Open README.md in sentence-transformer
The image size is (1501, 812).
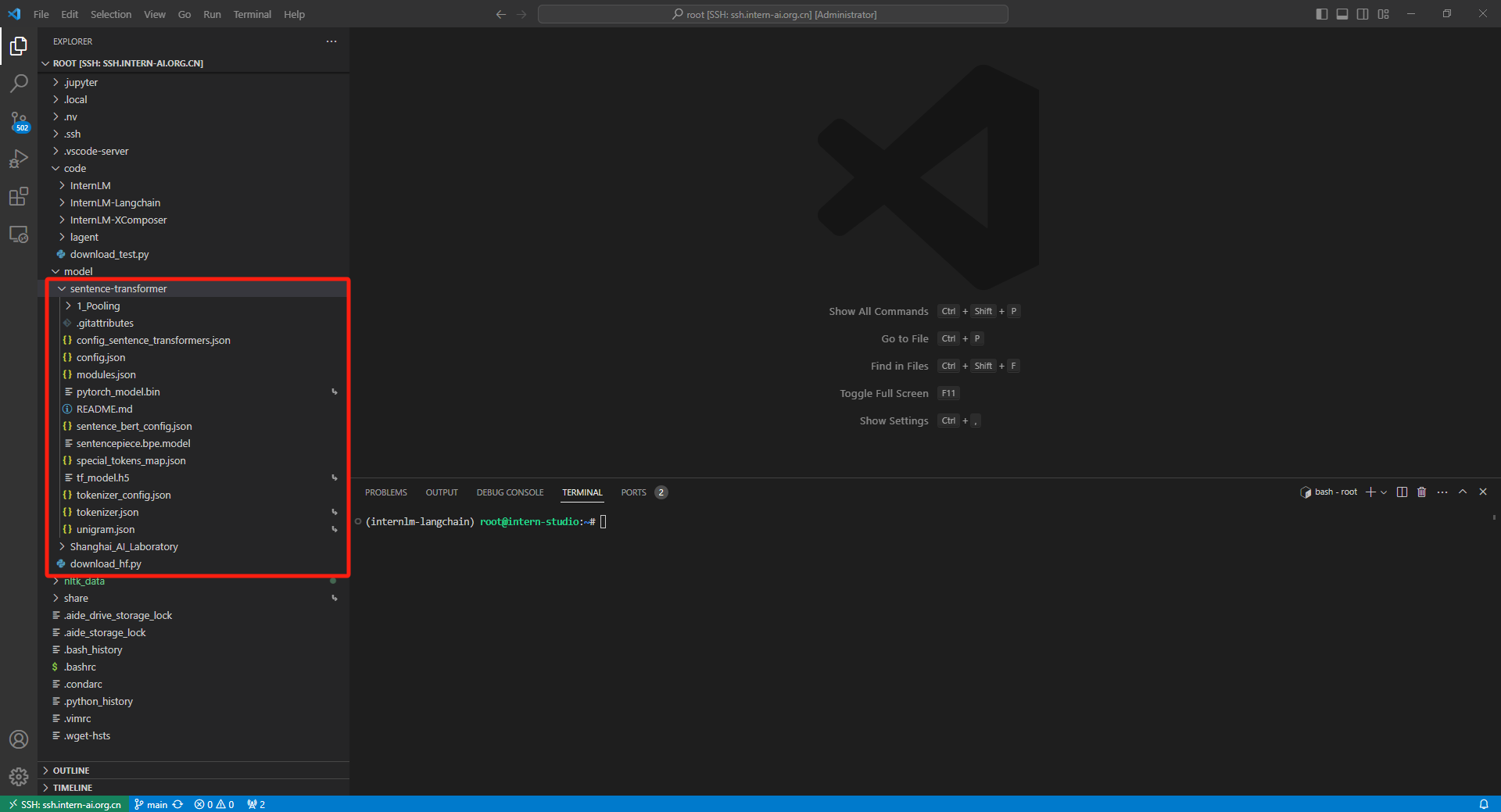click(193, 409)
